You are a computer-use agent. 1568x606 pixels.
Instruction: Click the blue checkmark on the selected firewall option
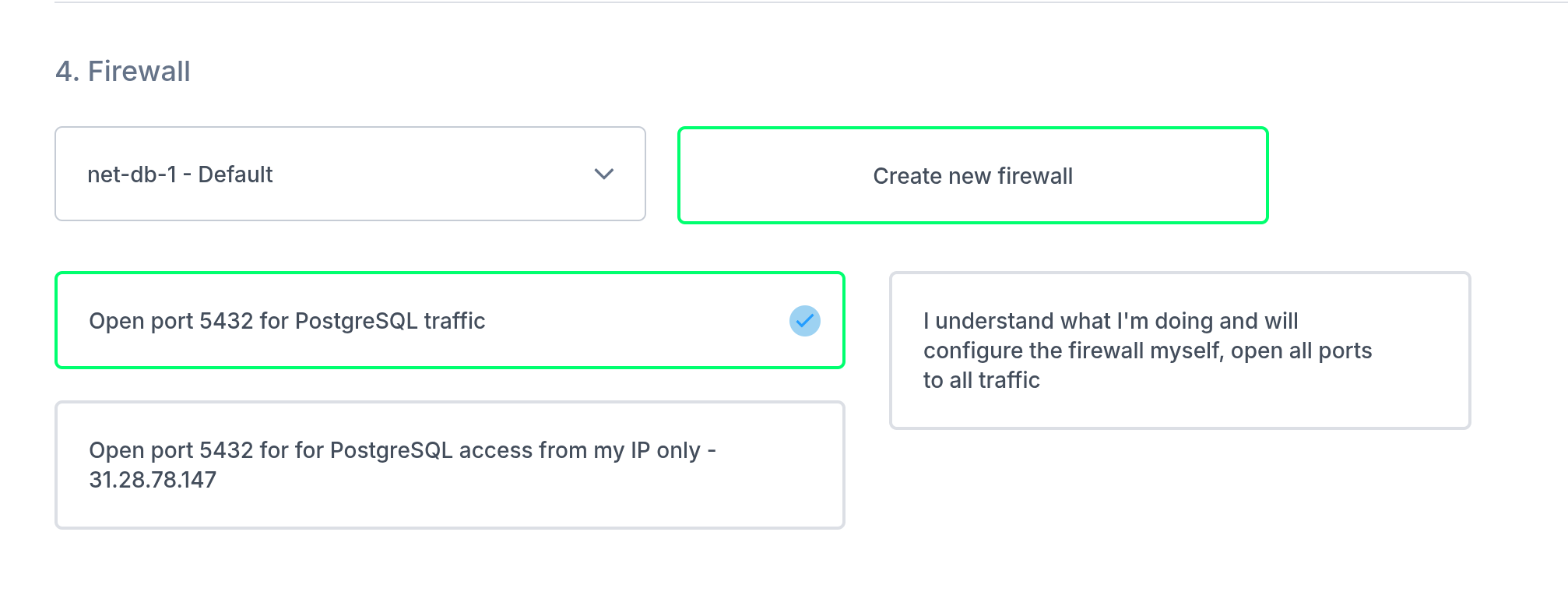805,320
